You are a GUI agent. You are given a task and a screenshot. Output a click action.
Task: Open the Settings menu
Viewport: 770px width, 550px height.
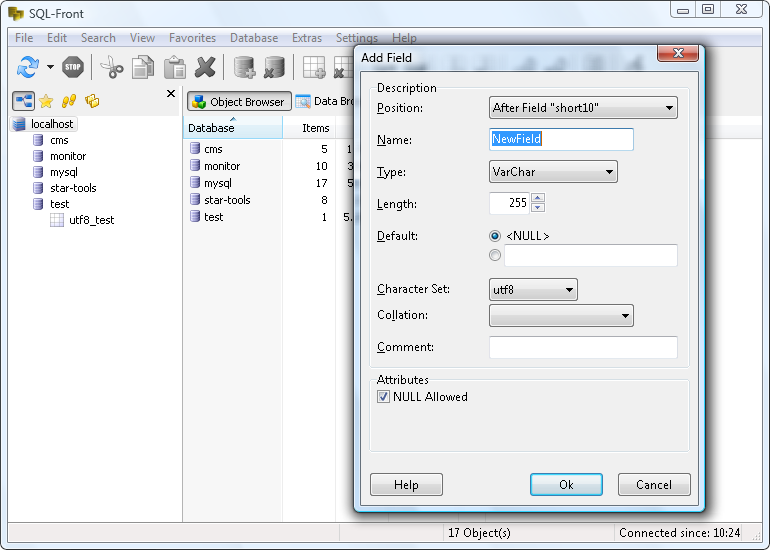(357, 38)
